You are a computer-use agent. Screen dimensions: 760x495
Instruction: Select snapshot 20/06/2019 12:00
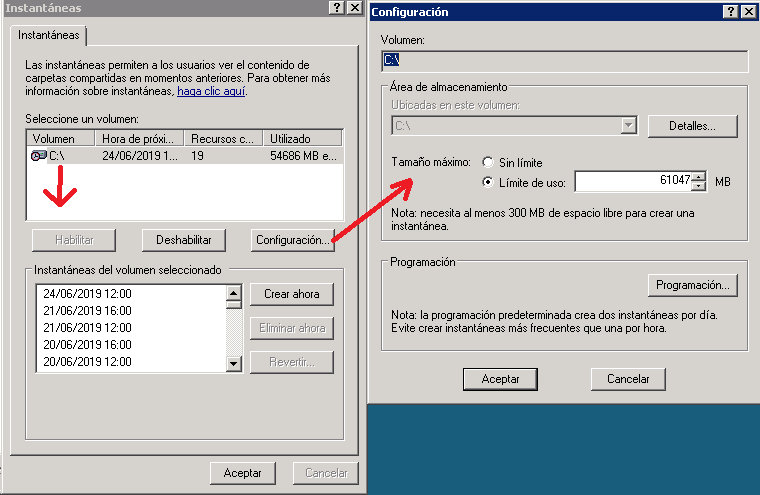coord(87,362)
